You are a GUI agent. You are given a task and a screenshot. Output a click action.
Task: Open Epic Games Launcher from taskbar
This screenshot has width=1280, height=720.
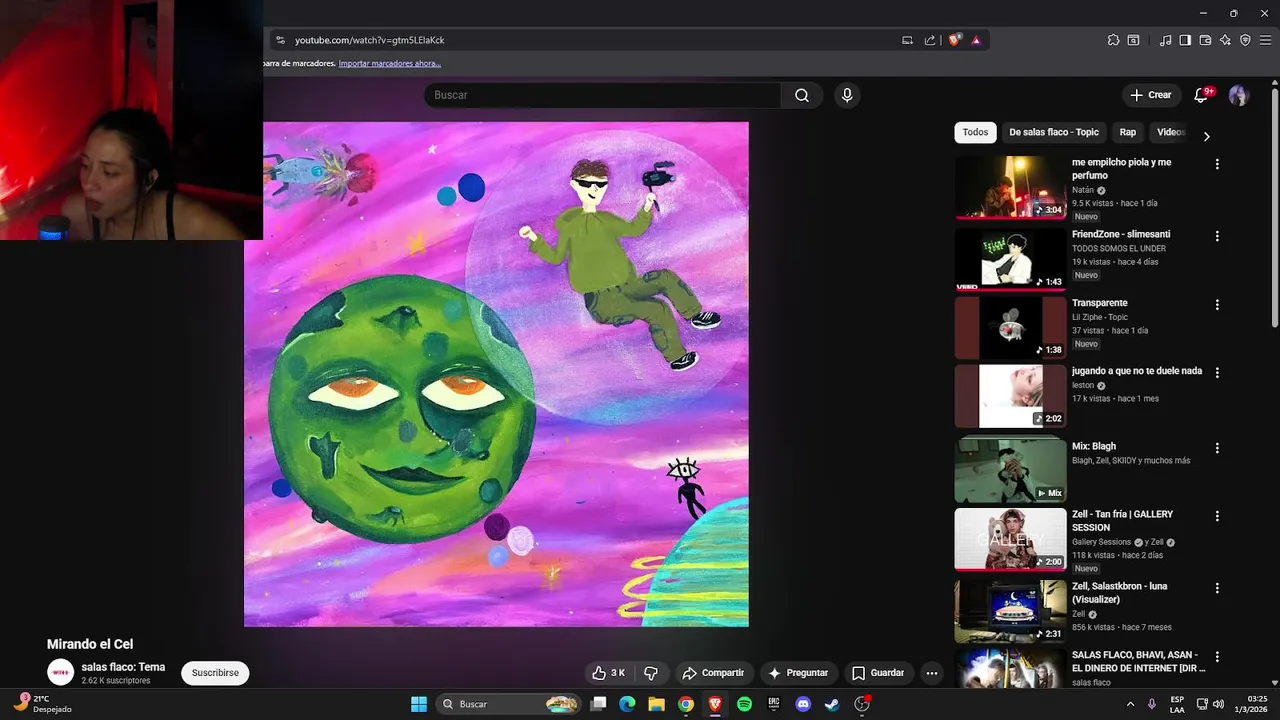click(x=773, y=704)
